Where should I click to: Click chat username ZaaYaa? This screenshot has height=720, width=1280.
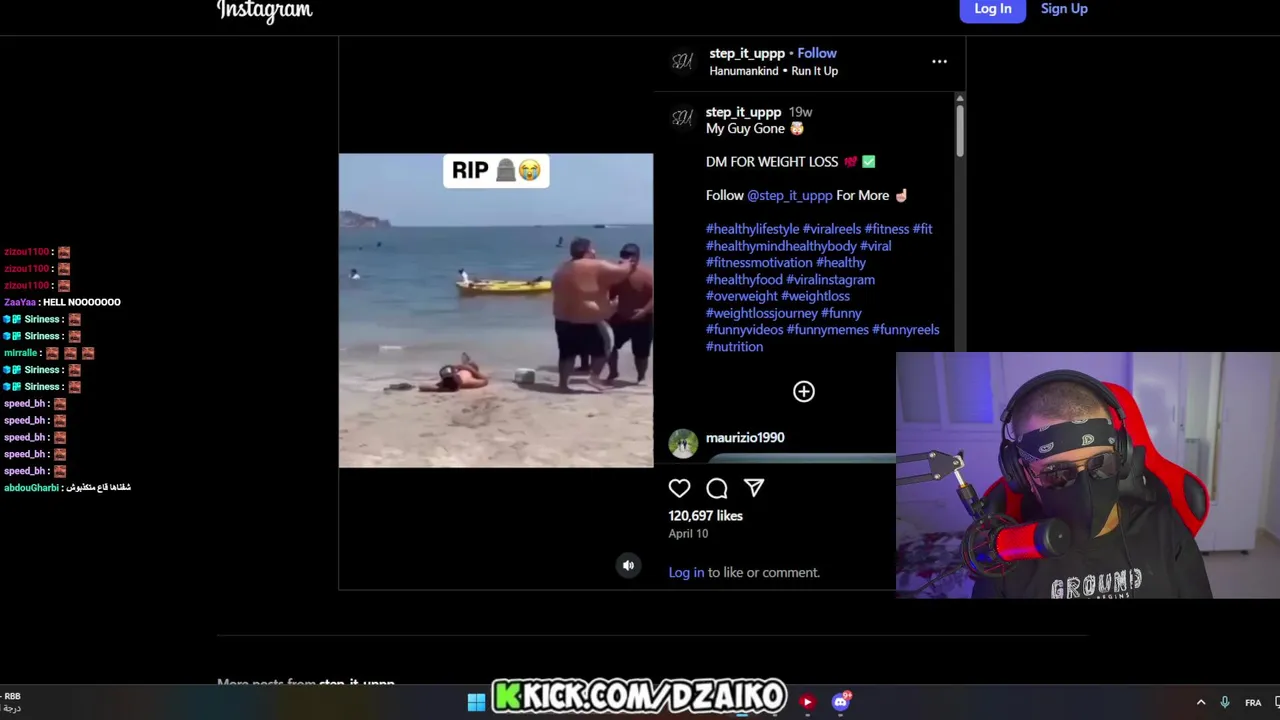point(20,302)
